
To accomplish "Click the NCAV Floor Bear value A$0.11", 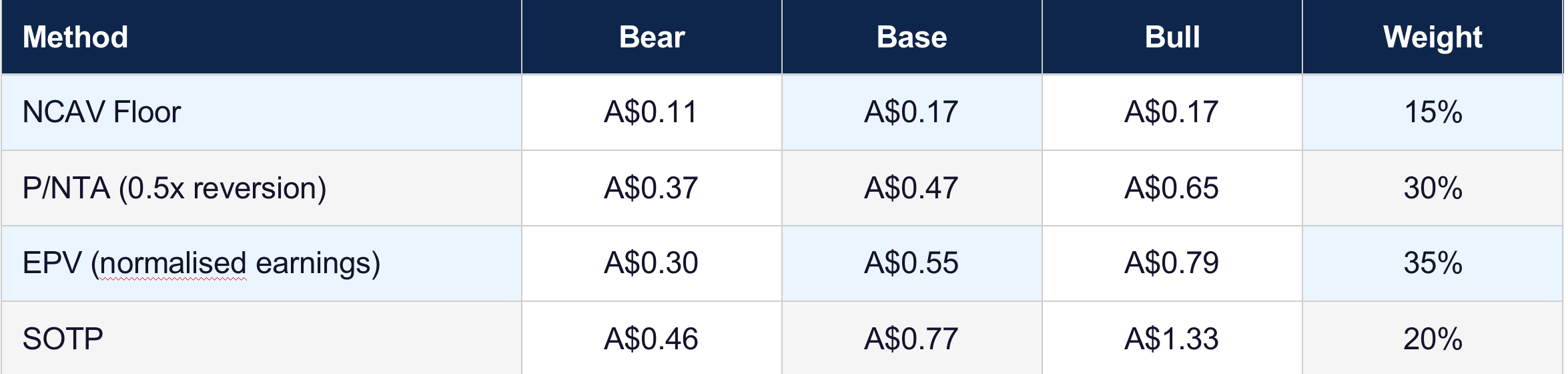I will (x=652, y=112).
